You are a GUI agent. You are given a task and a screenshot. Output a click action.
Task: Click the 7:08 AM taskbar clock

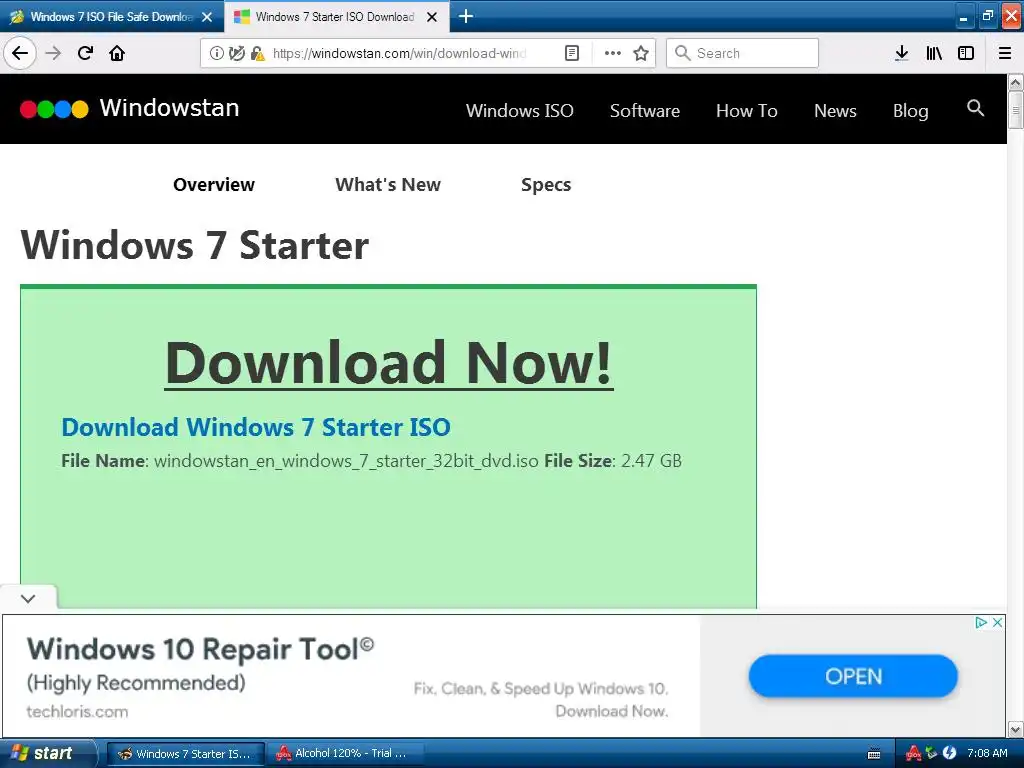(x=987, y=753)
